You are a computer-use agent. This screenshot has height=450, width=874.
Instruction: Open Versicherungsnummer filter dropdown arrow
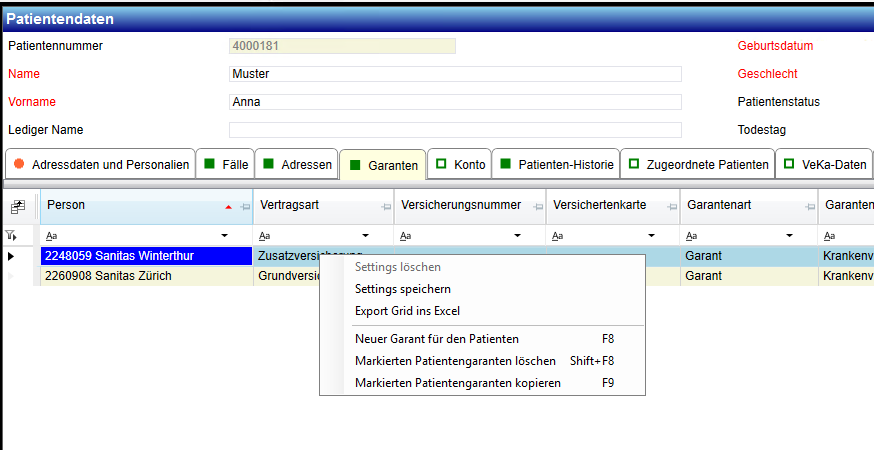click(x=518, y=236)
